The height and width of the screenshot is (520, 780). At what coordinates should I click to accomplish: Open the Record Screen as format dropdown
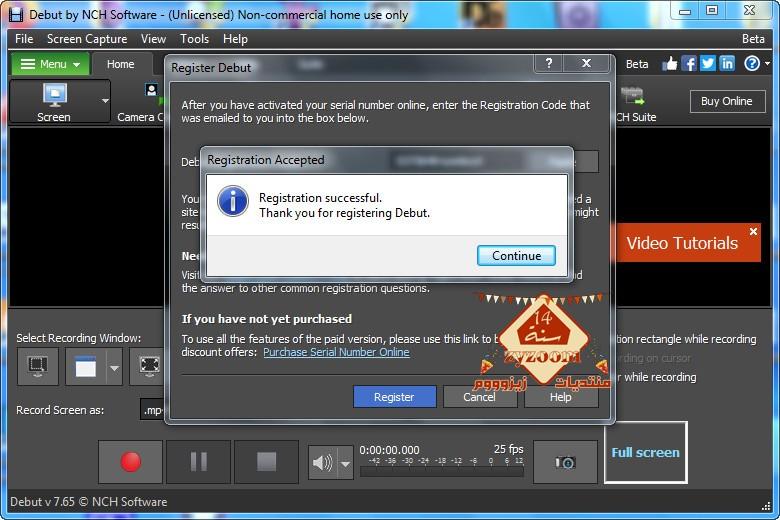(x=153, y=410)
